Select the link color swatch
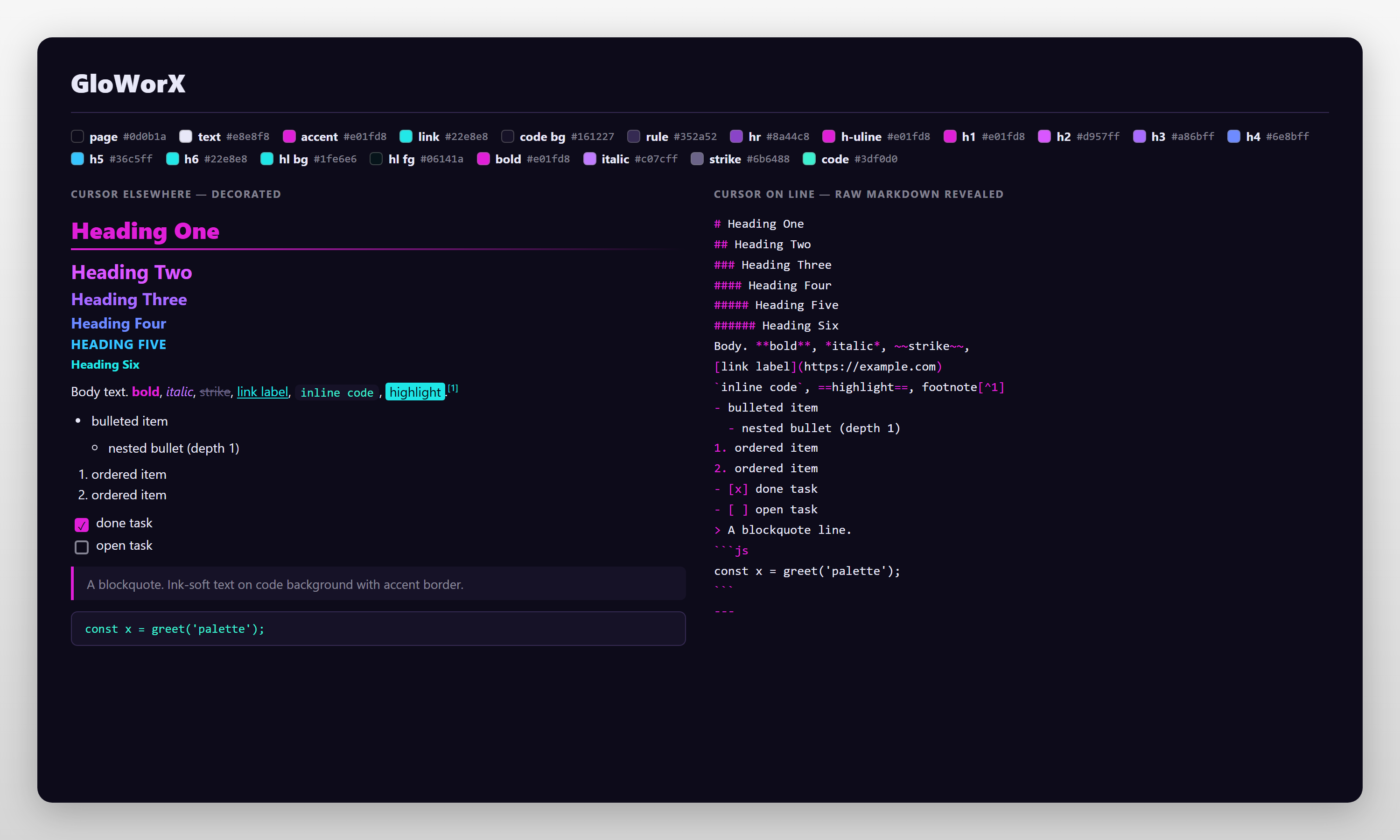 406,136
